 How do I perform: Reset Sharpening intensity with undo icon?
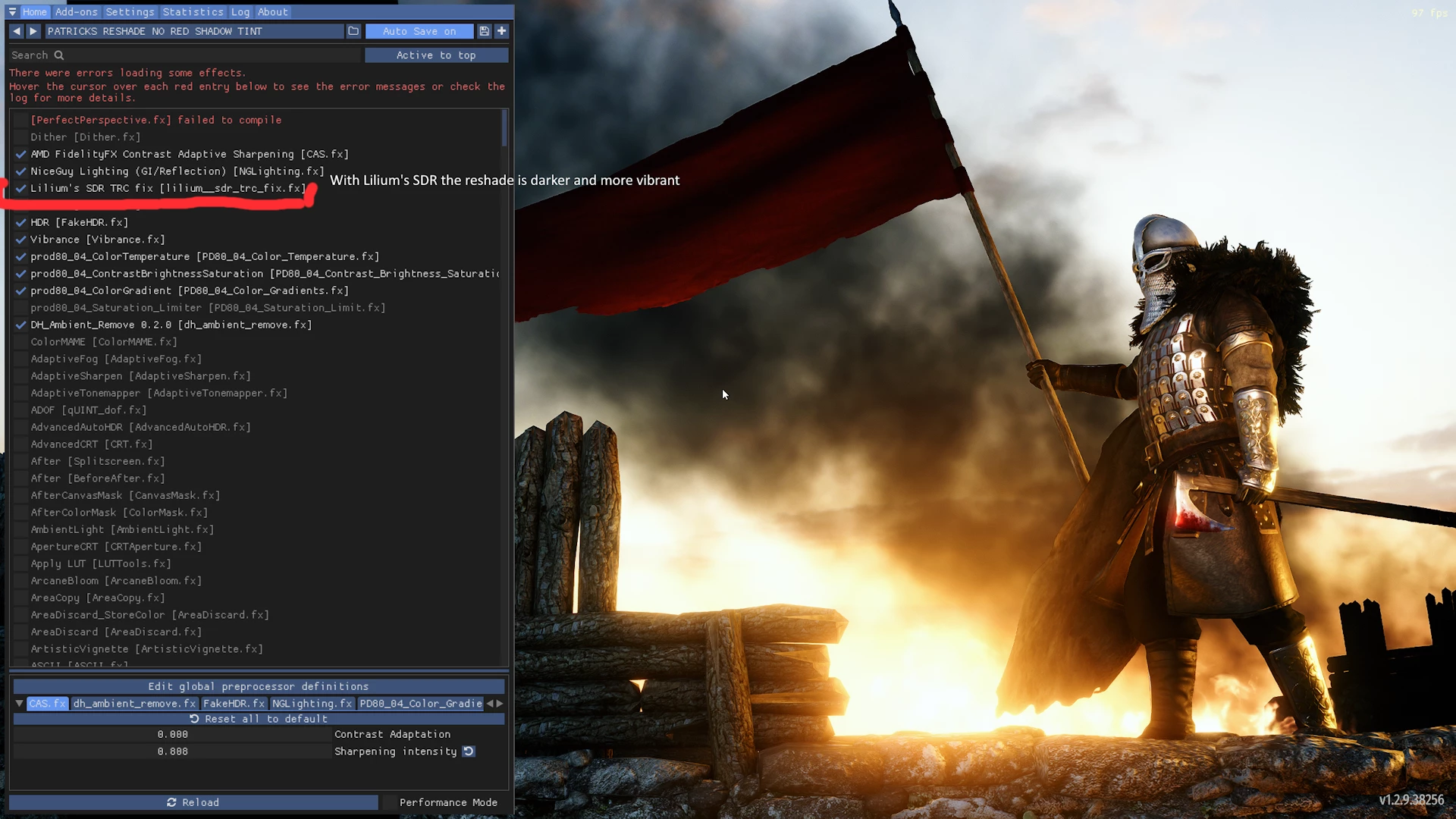point(469,752)
